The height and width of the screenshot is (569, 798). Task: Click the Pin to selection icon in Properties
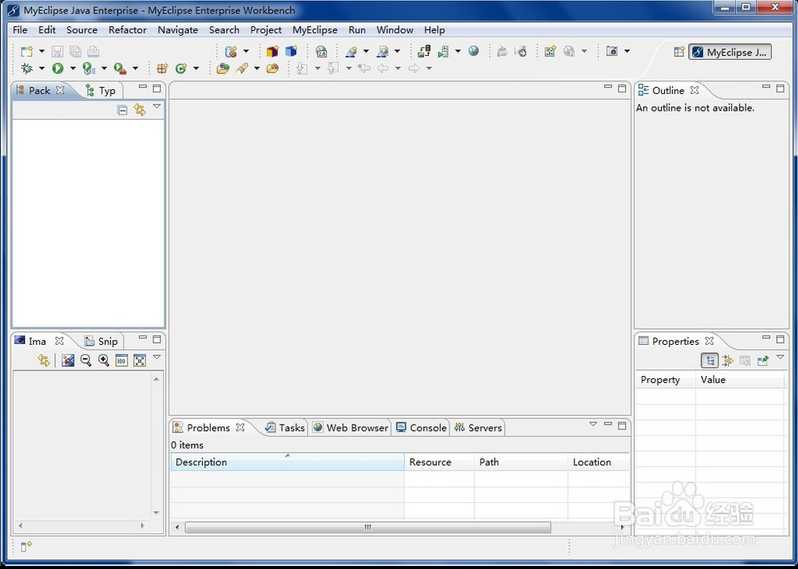tap(762, 361)
